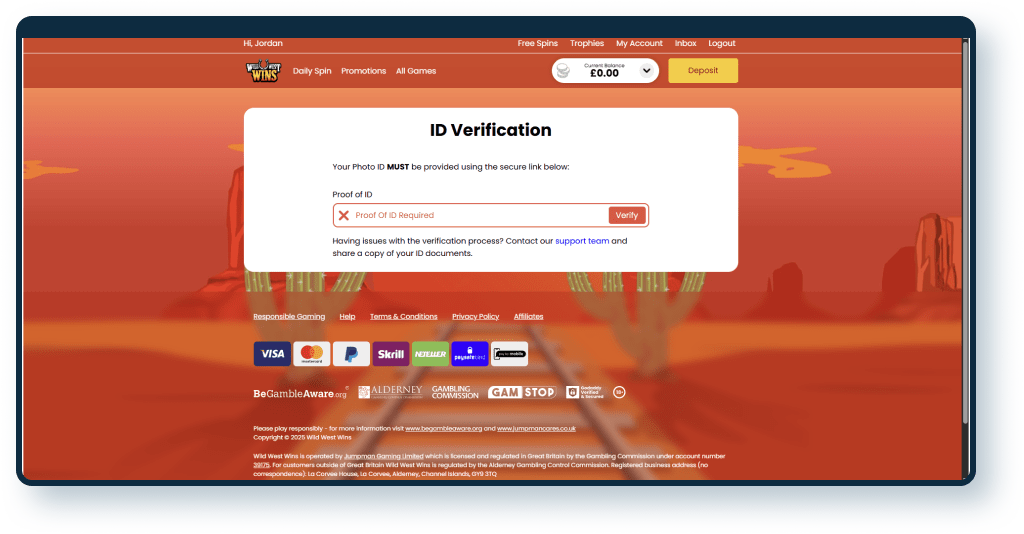Open the Promotions page
The height and width of the screenshot is (534, 1024).
pyautogui.click(x=364, y=71)
